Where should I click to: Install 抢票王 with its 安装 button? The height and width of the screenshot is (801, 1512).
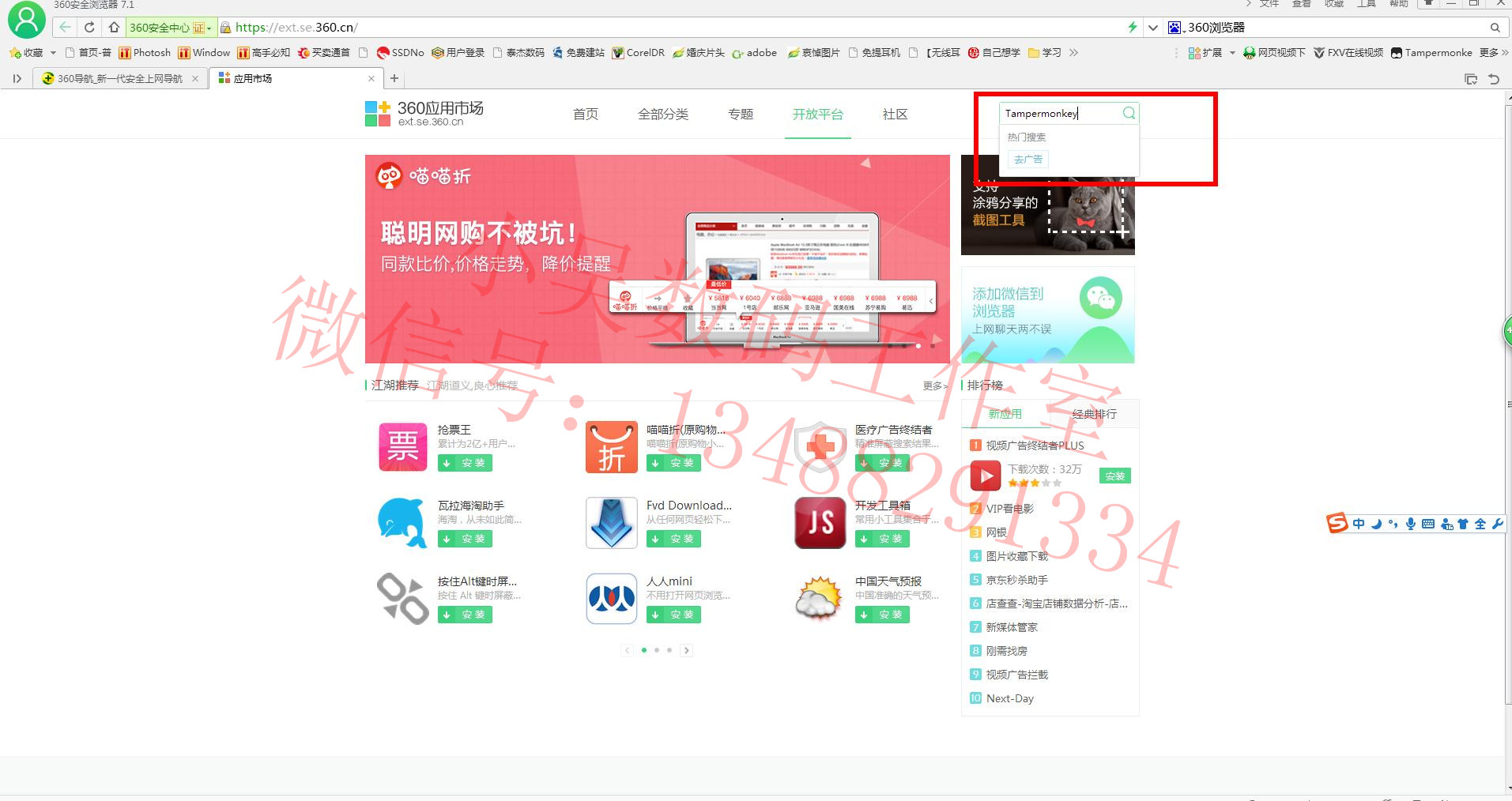click(x=465, y=463)
